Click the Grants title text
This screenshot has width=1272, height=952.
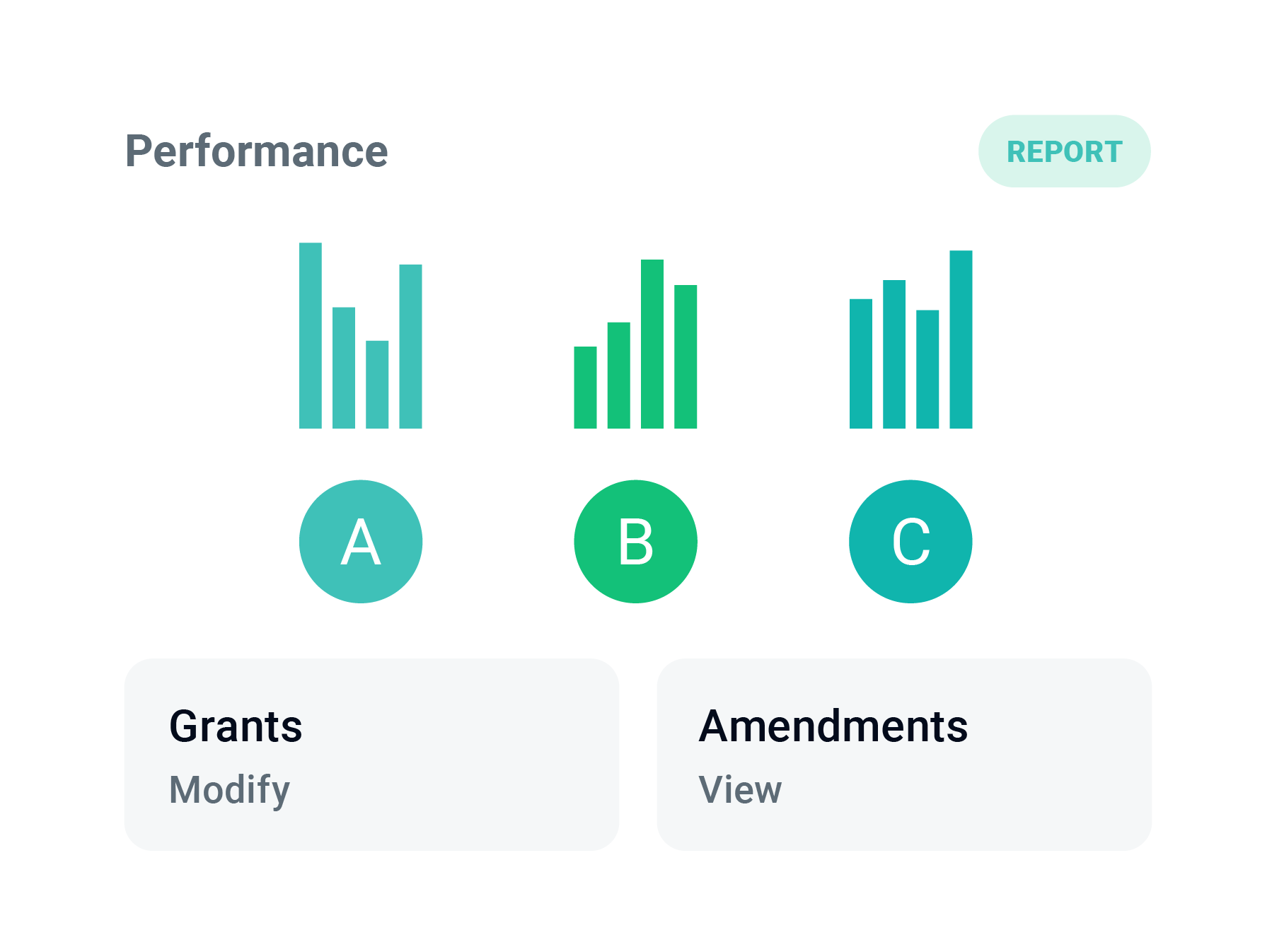coord(236,727)
